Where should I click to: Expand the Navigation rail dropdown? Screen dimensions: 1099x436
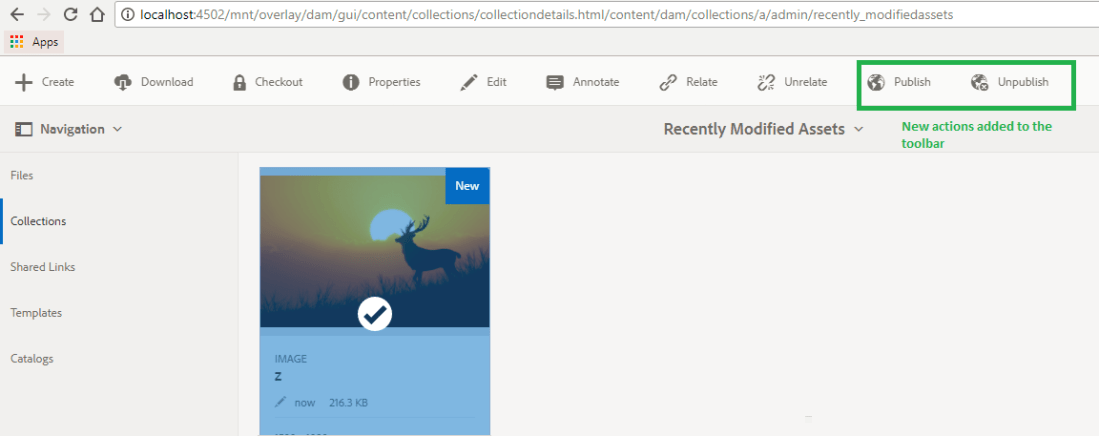click(x=70, y=129)
